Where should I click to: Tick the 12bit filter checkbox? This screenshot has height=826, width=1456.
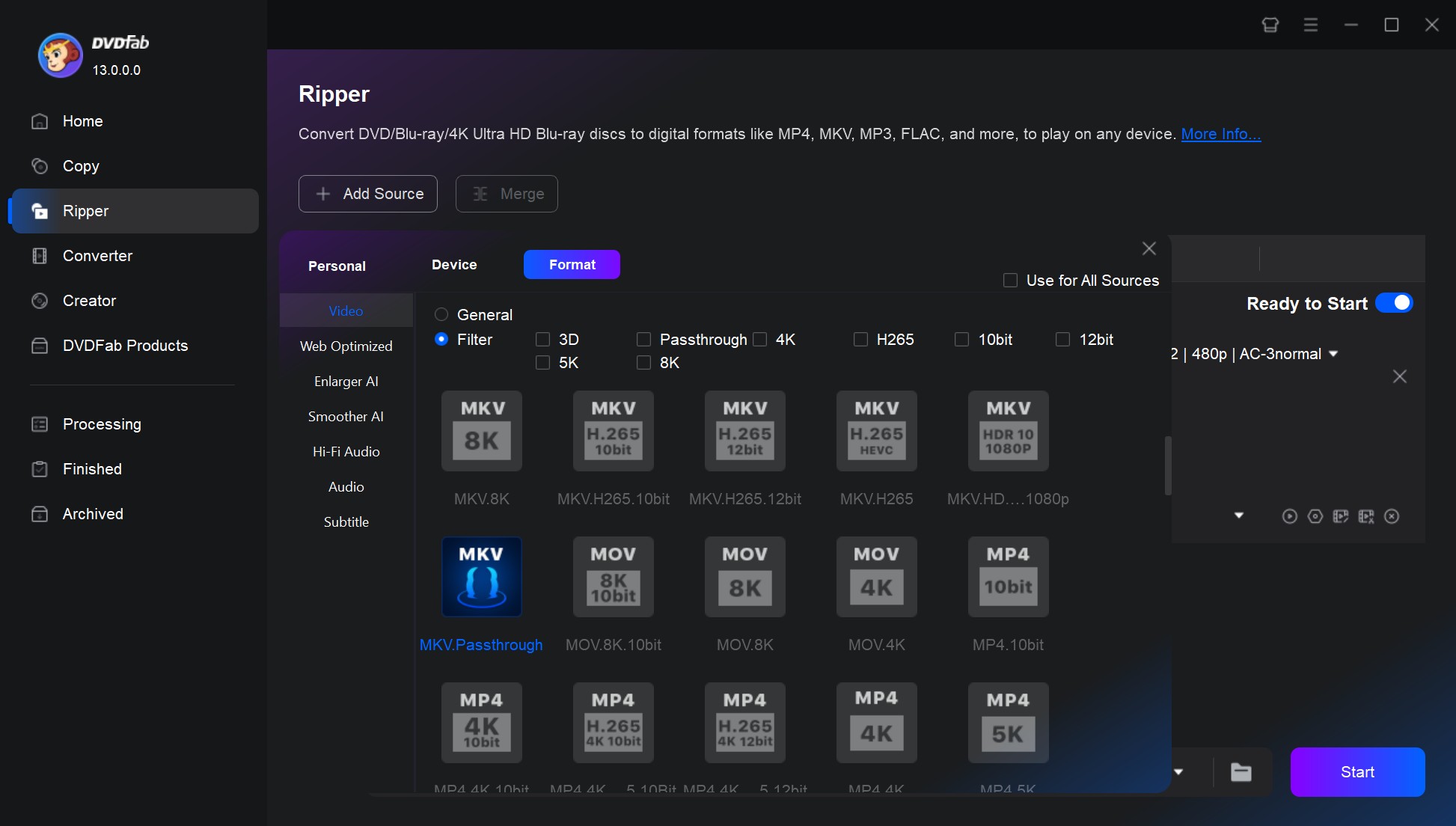(x=1062, y=340)
